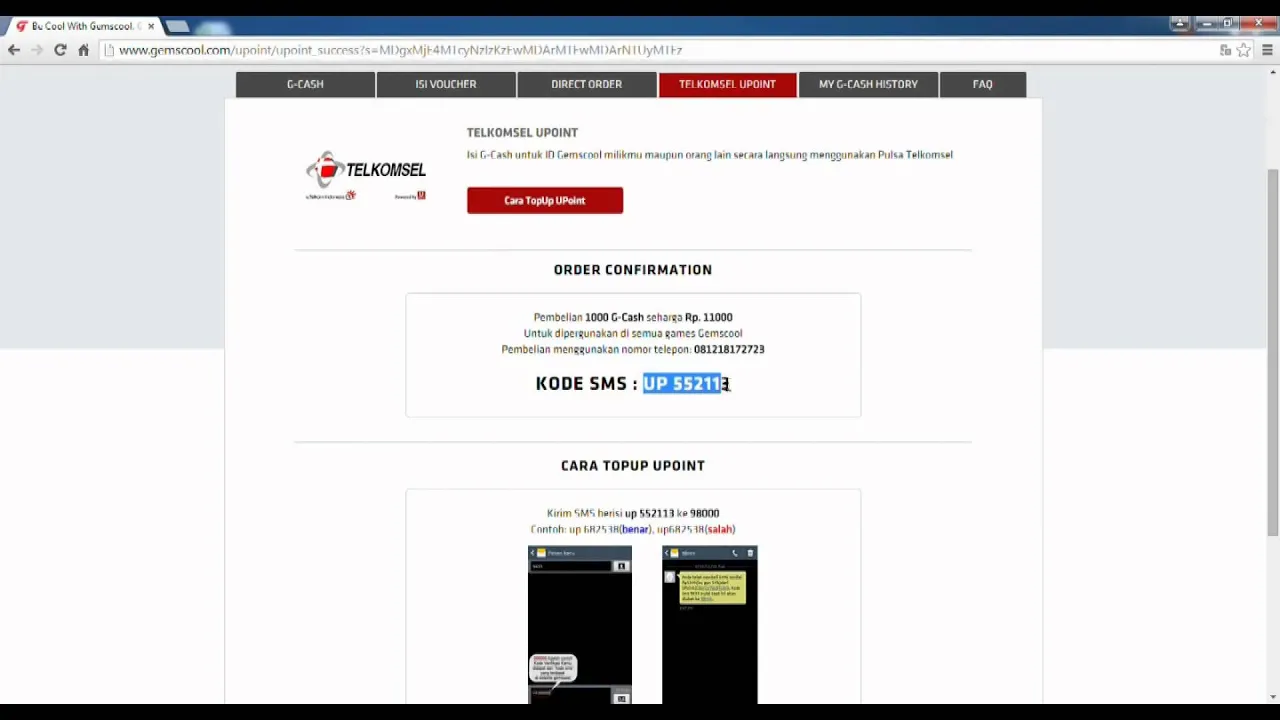
Task: Click the phone number 081218172723
Action: pos(729,349)
